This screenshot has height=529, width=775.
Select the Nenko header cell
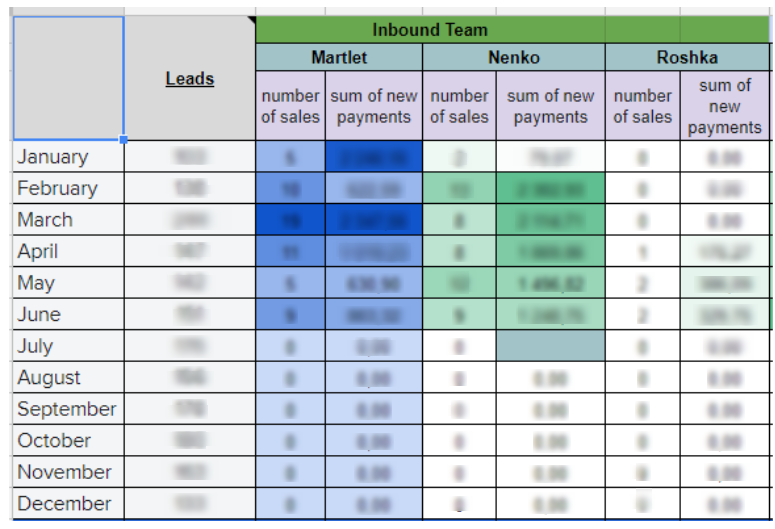[x=513, y=57]
